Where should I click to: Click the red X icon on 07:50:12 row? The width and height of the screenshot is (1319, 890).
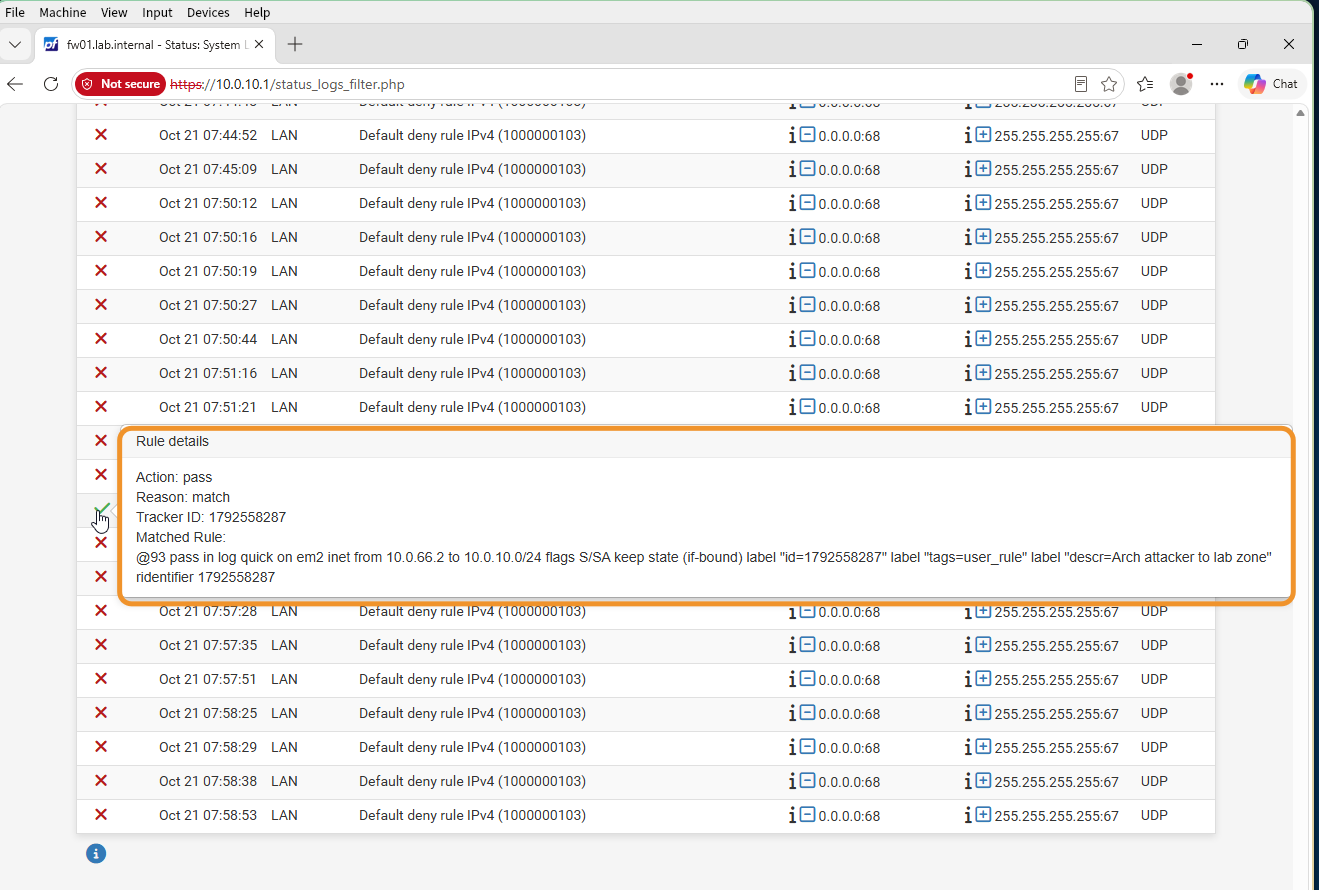pos(101,203)
